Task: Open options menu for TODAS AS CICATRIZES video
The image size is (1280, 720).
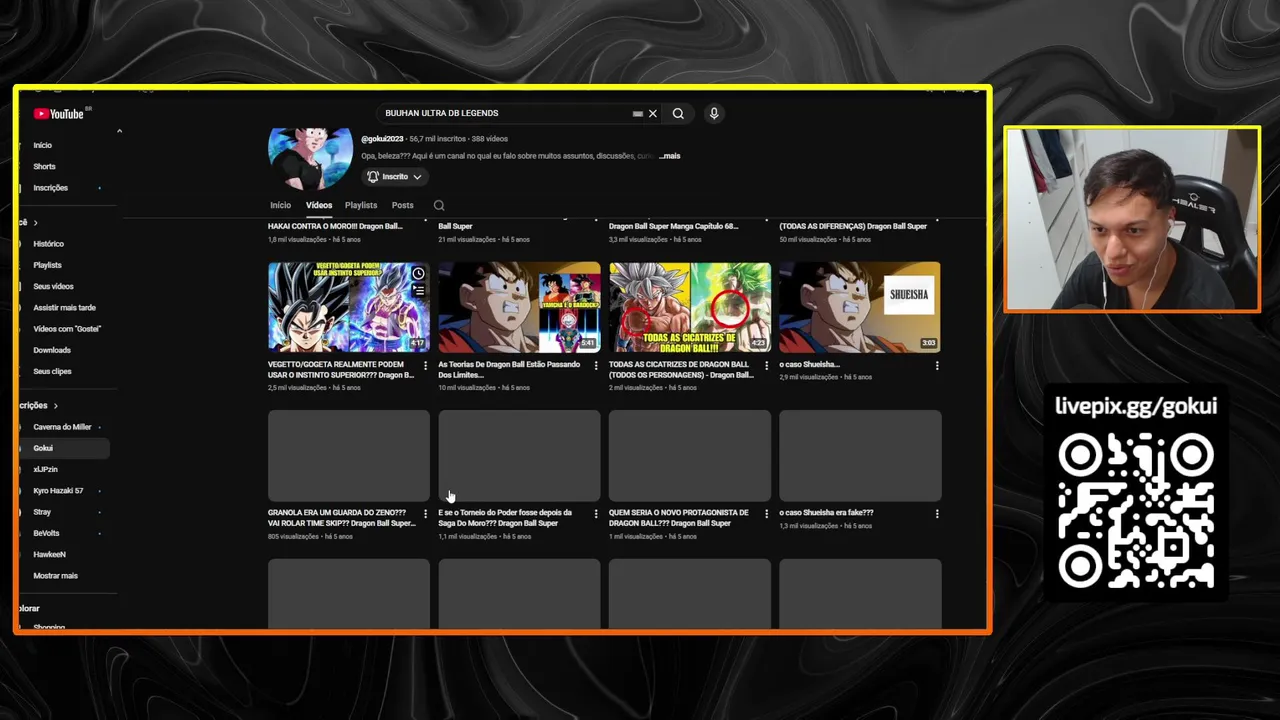Action: [767, 366]
